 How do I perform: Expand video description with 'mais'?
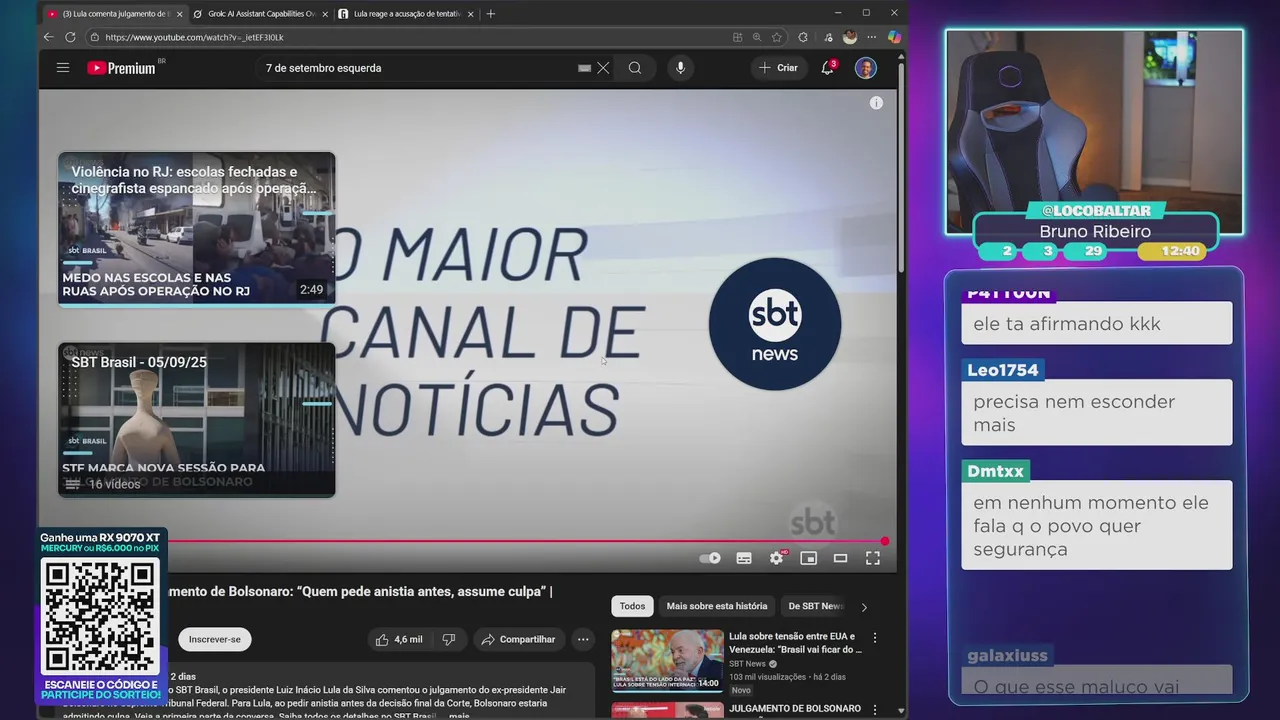click(x=459, y=716)
